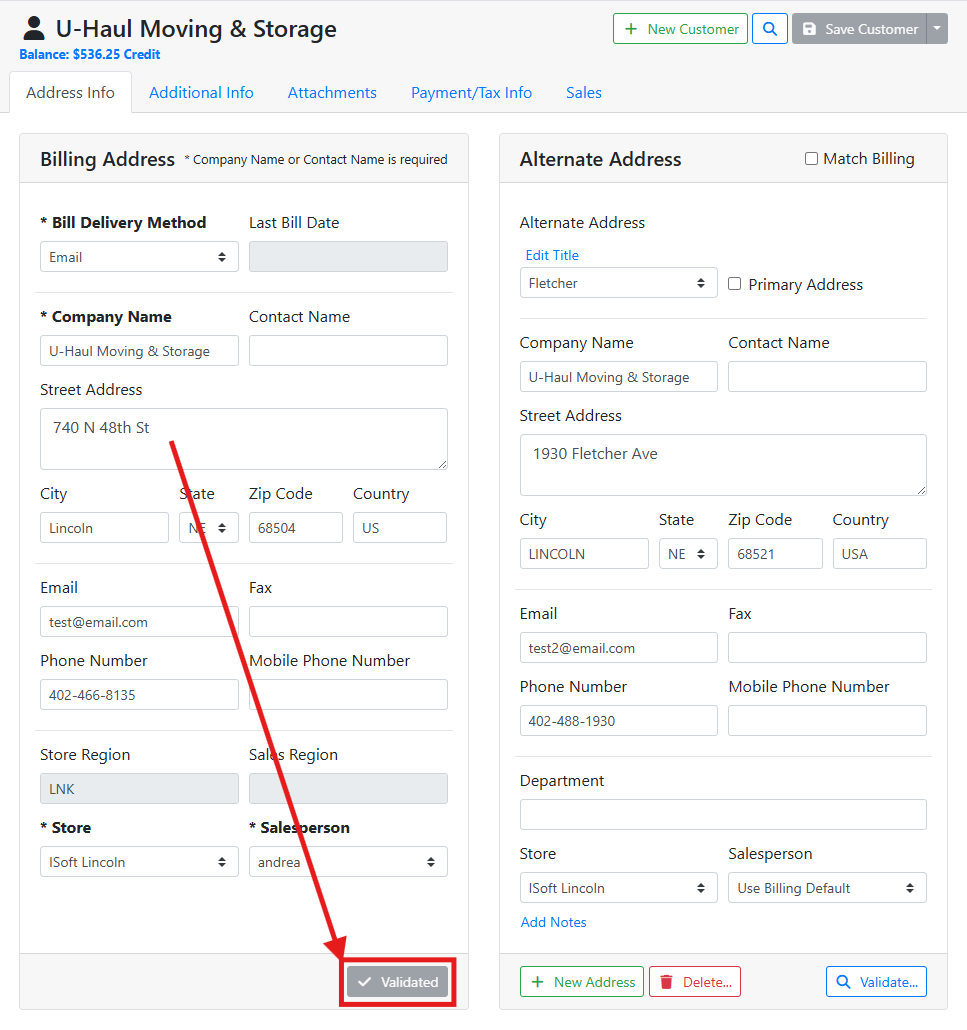Click the Save Customer button
This screenshot has width=967, height=1030.
[x=859, y=29]
